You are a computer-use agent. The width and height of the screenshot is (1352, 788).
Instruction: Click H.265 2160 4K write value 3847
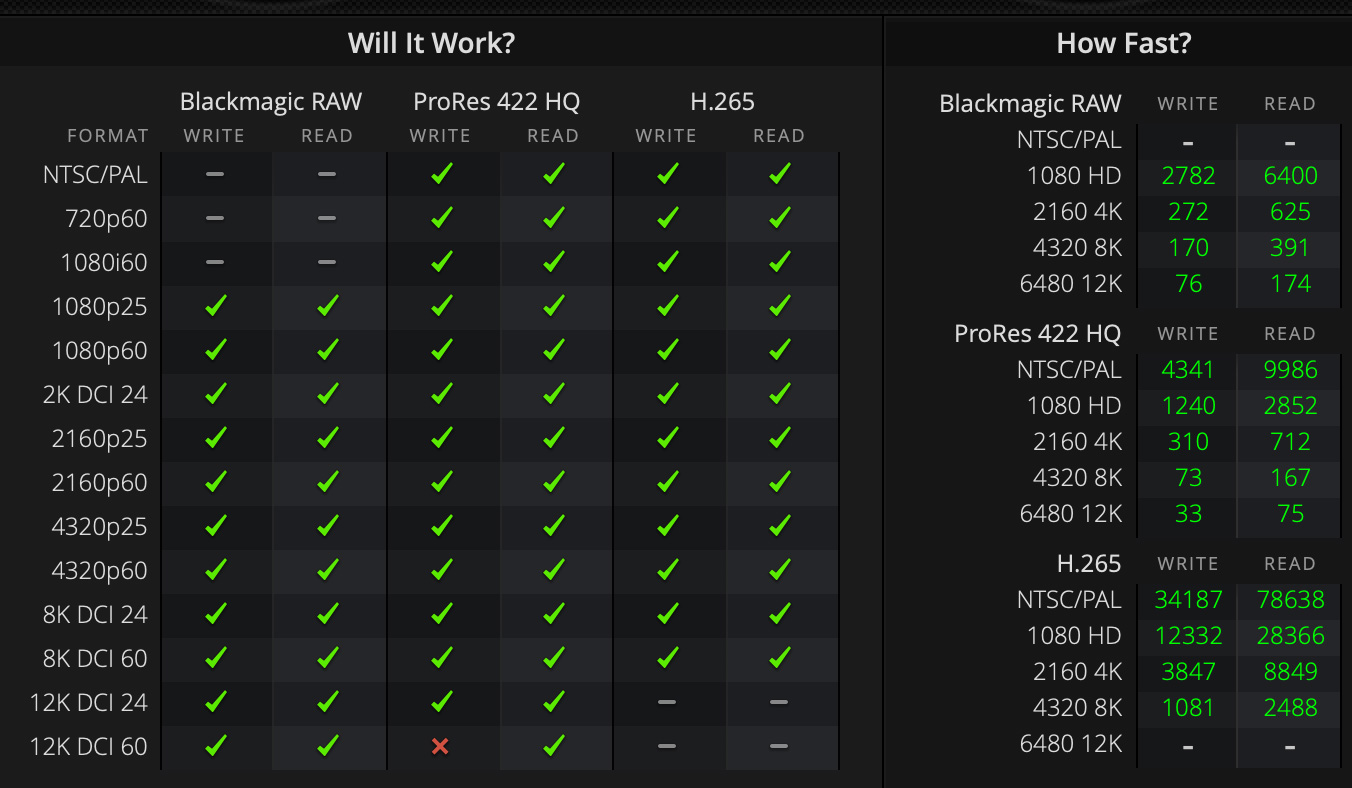tap(1188, 672)
